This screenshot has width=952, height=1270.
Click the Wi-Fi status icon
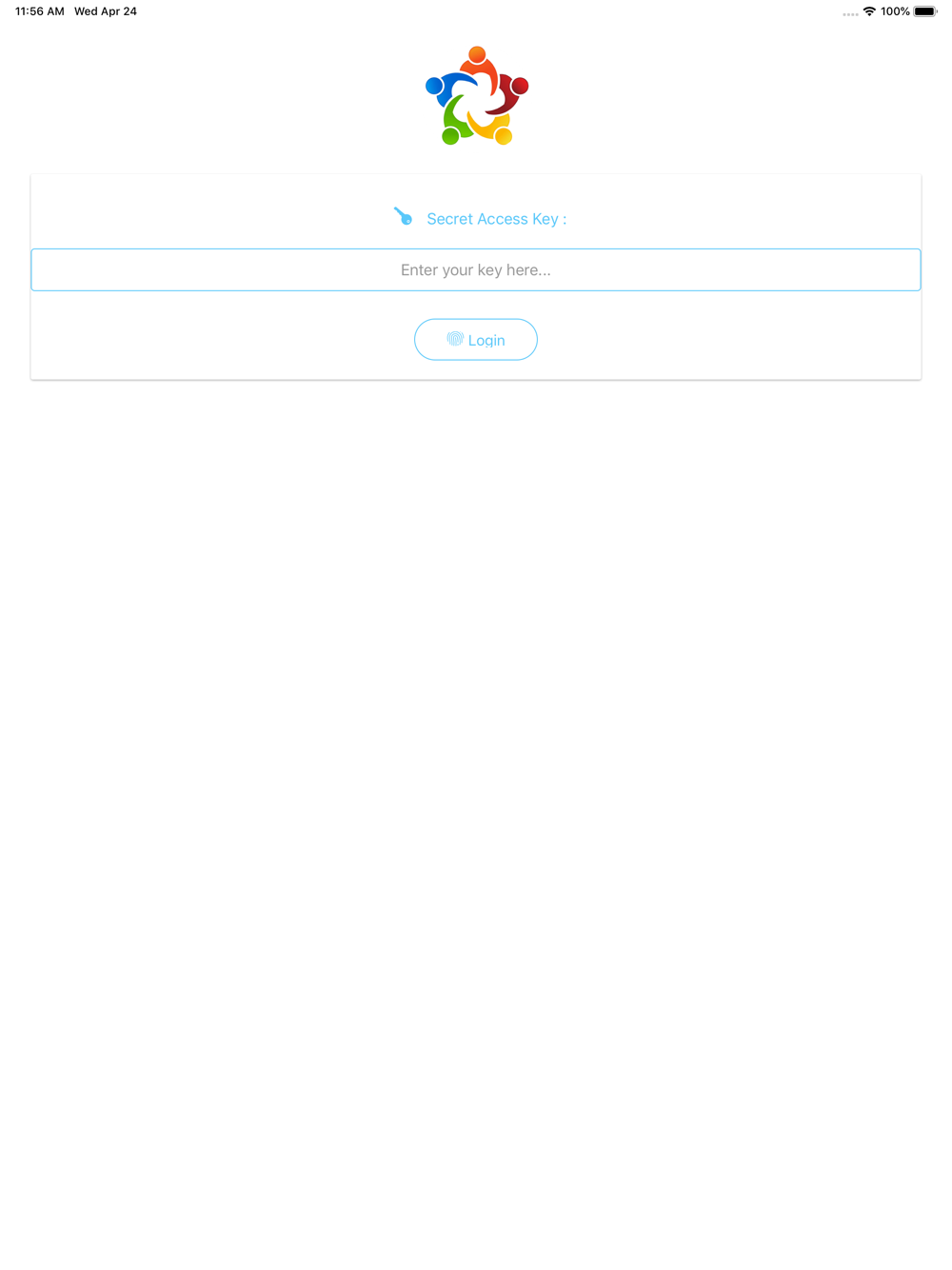pyautogui.click(x=869, y=11)
